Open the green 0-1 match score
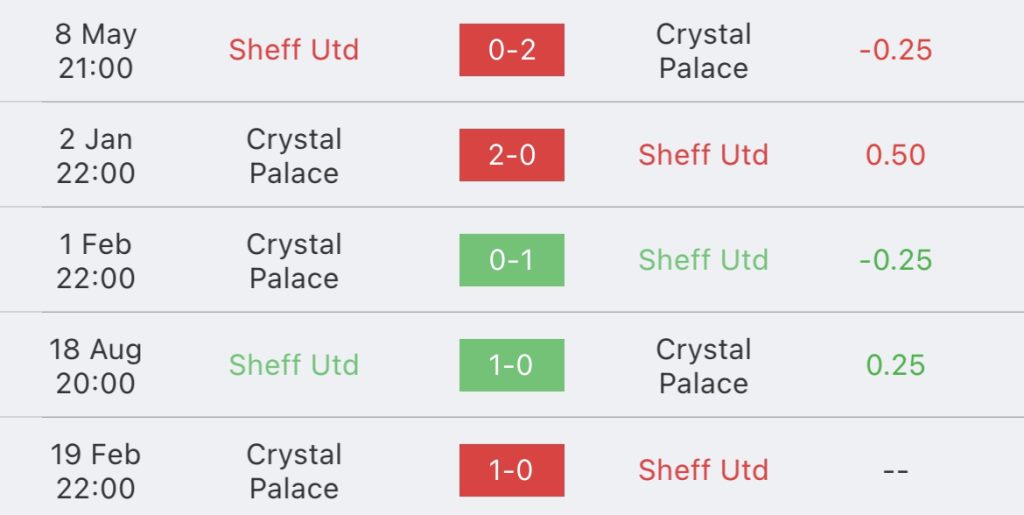This screenshot has height=515, width=1024. click(x=511, y=260)
